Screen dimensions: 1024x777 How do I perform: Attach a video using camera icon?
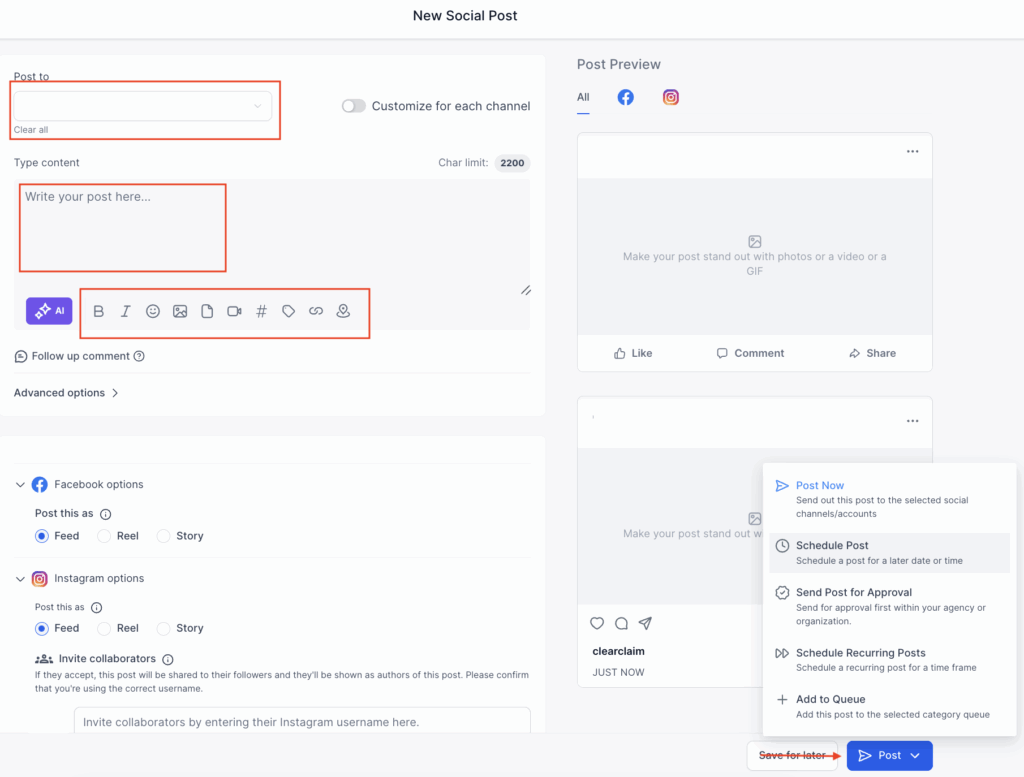tap(234, 311)
